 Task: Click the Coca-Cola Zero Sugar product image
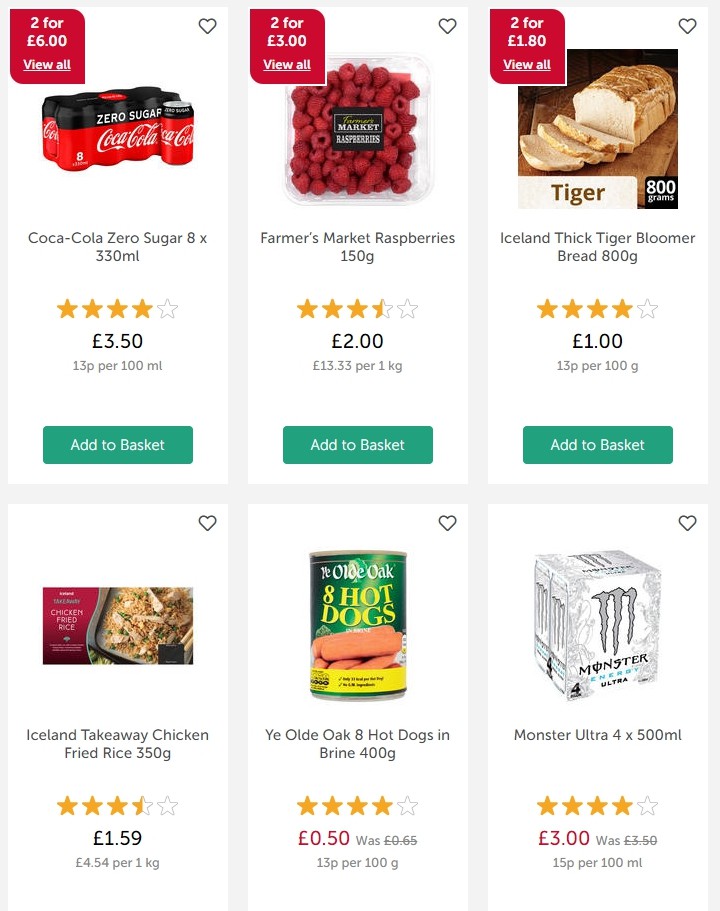pyautogui.click(x=117, y=130)
